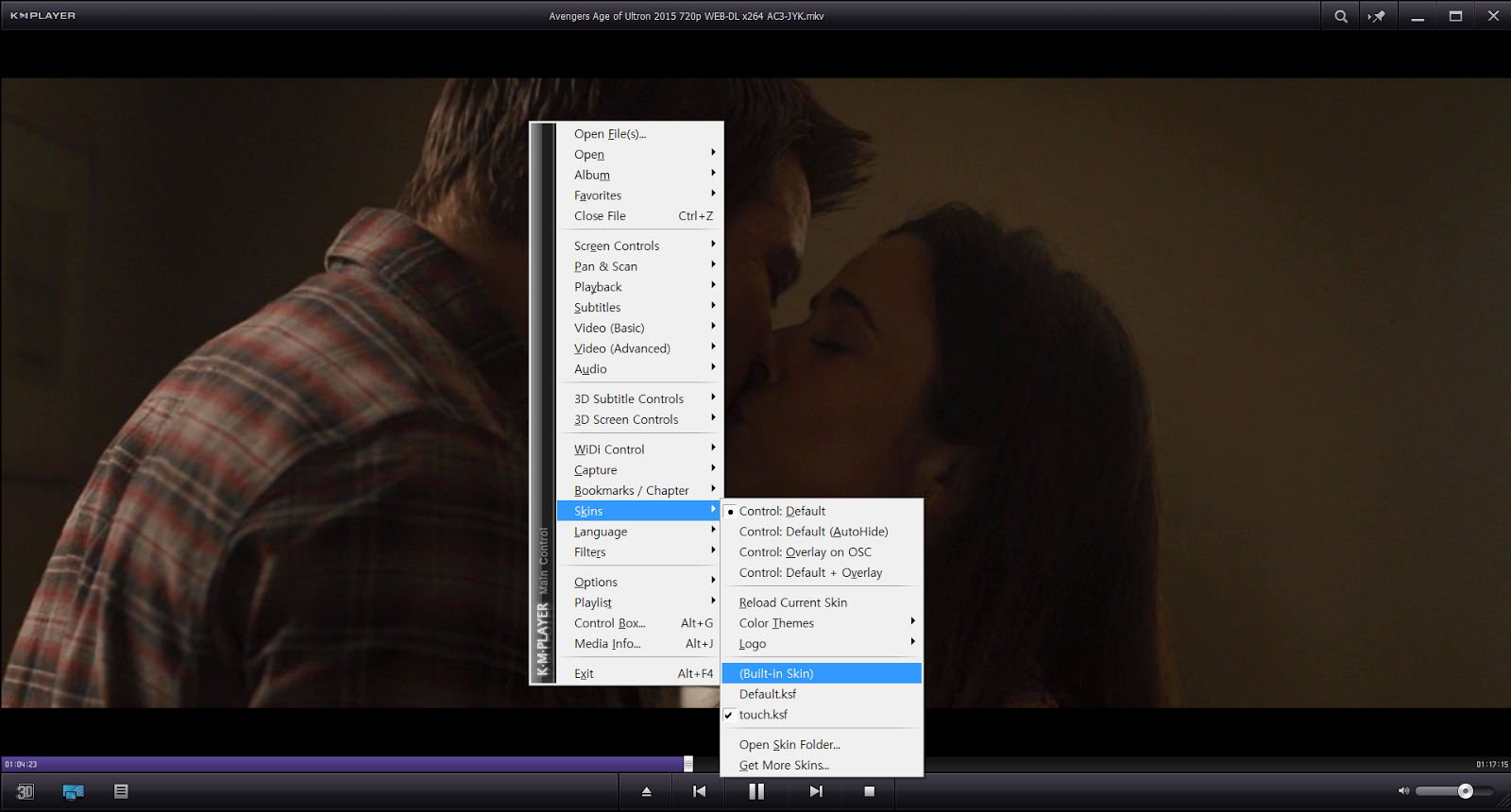This screenshot has width=1511, height=812.
Task: Choose Open File(s)... from context menu
Action: (x=638, y=134)
